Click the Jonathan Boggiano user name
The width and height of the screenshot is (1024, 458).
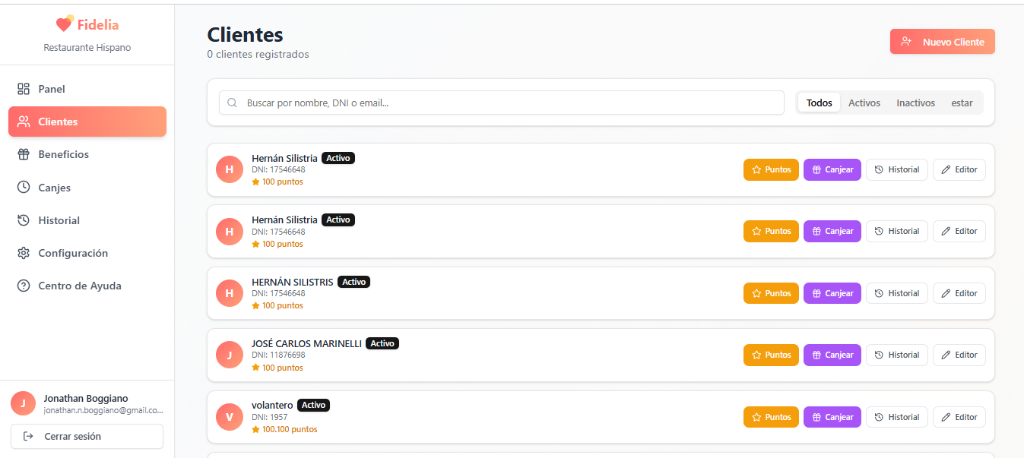(x=86, y=398)
